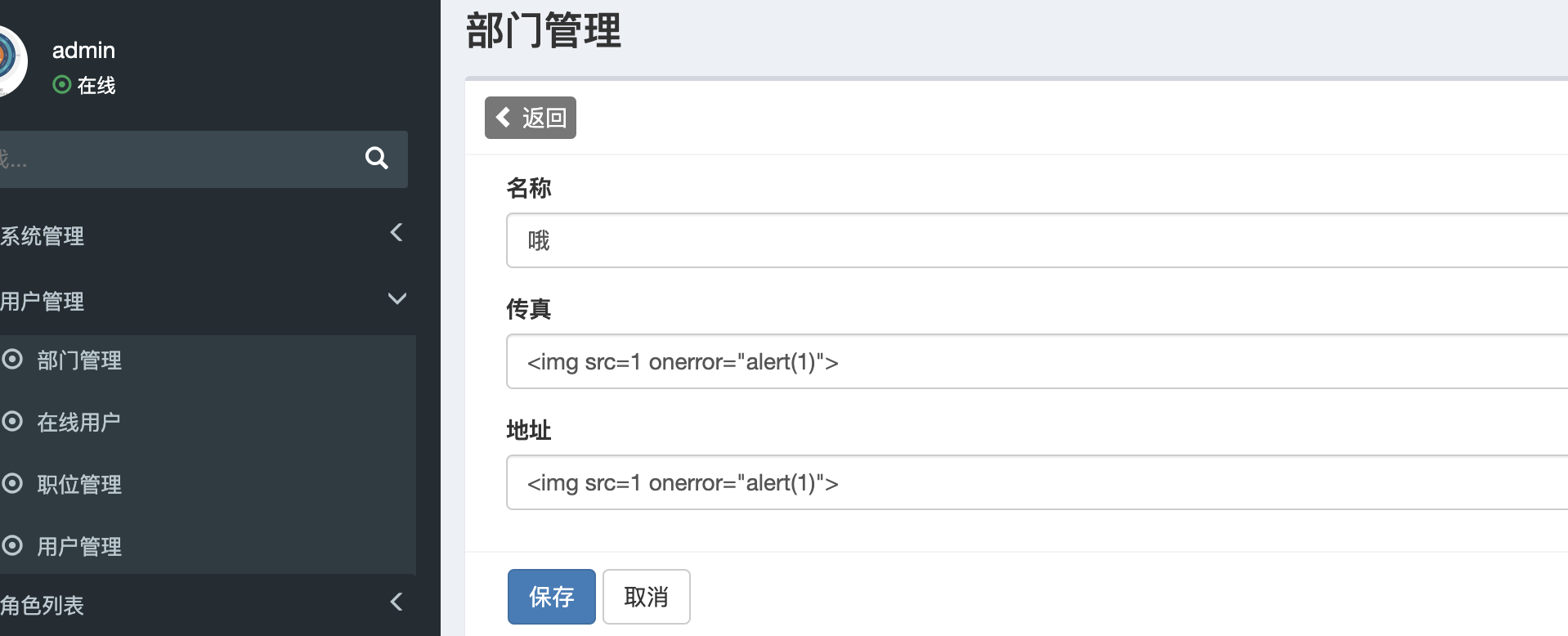Collapse the 用户管理 menu chevron
Image resolution: width=1568 pixels, height=636 pixels.
(x=396, y=298)
